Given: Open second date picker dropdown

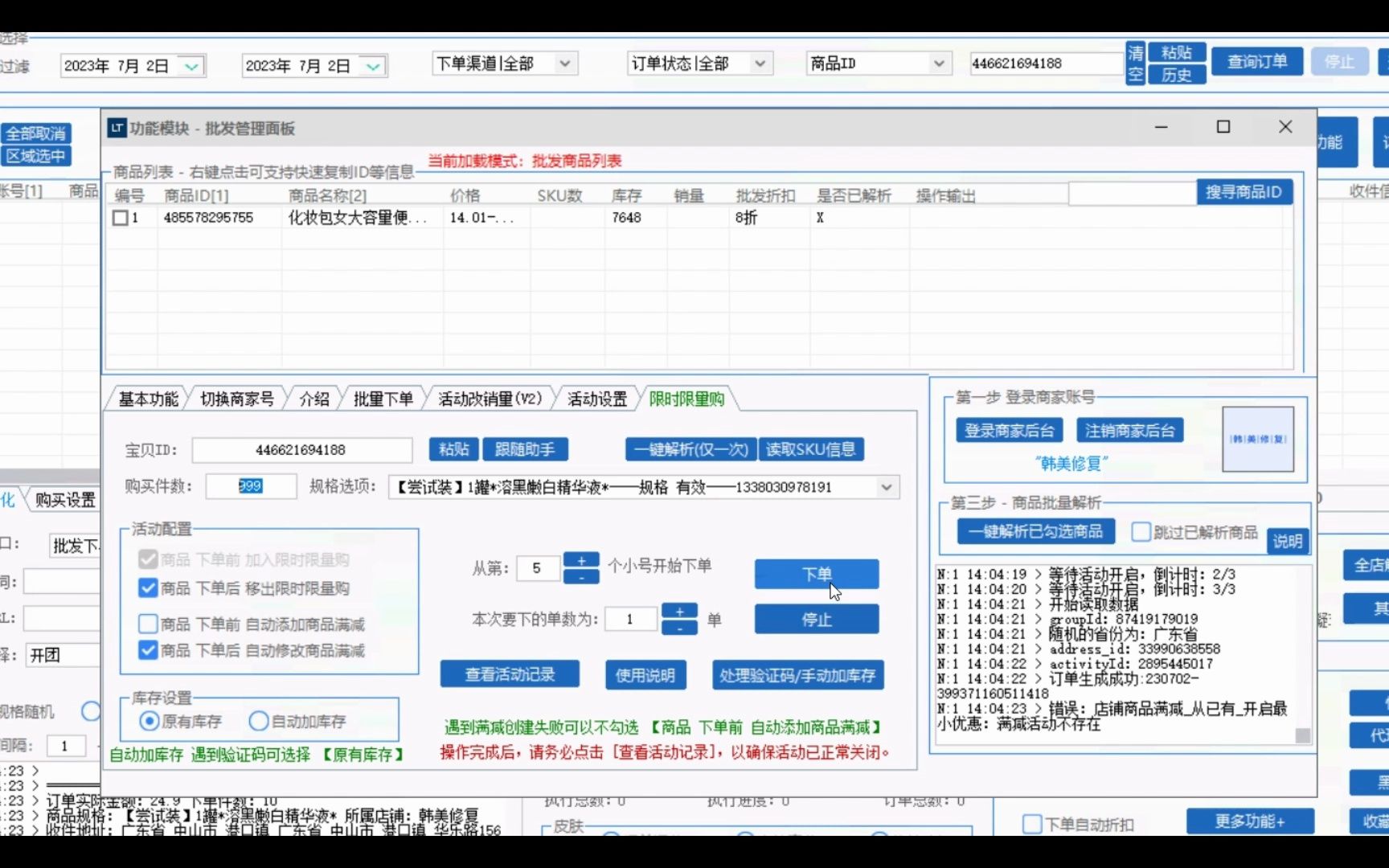Looking at the screenshot, I should pyautogui.click(x=373, y=66).
